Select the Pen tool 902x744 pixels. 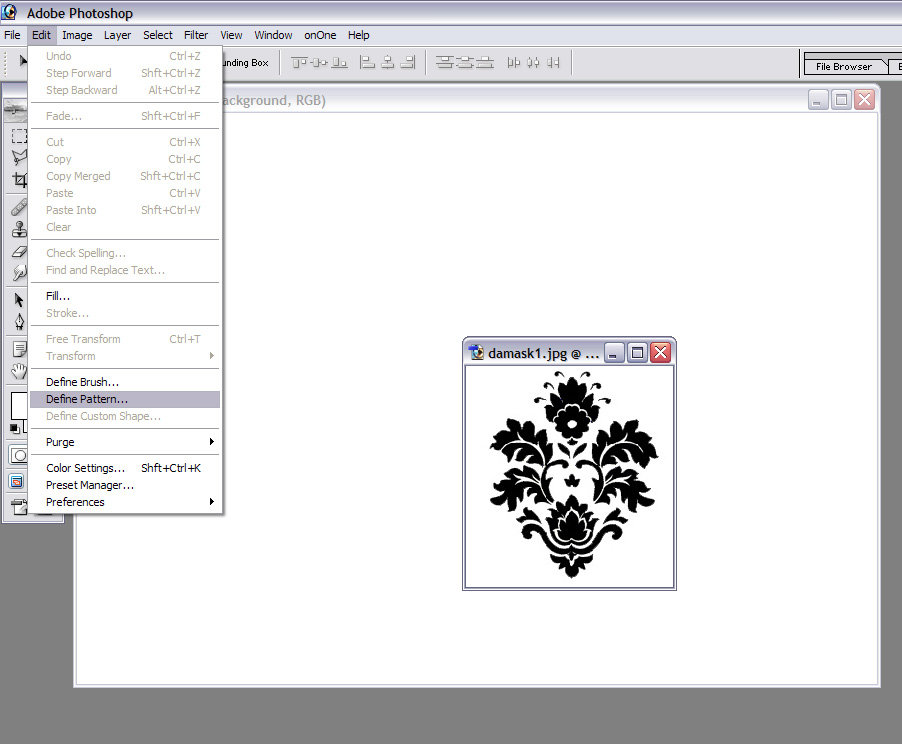[x=19, y=322]
